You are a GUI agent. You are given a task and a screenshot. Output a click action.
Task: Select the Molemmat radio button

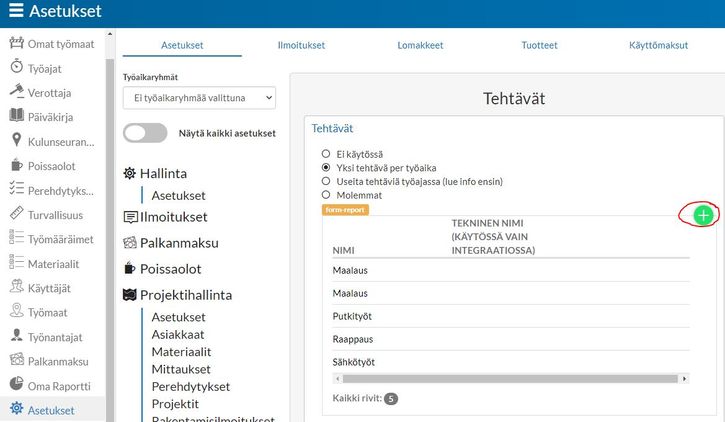click(326, 195)
